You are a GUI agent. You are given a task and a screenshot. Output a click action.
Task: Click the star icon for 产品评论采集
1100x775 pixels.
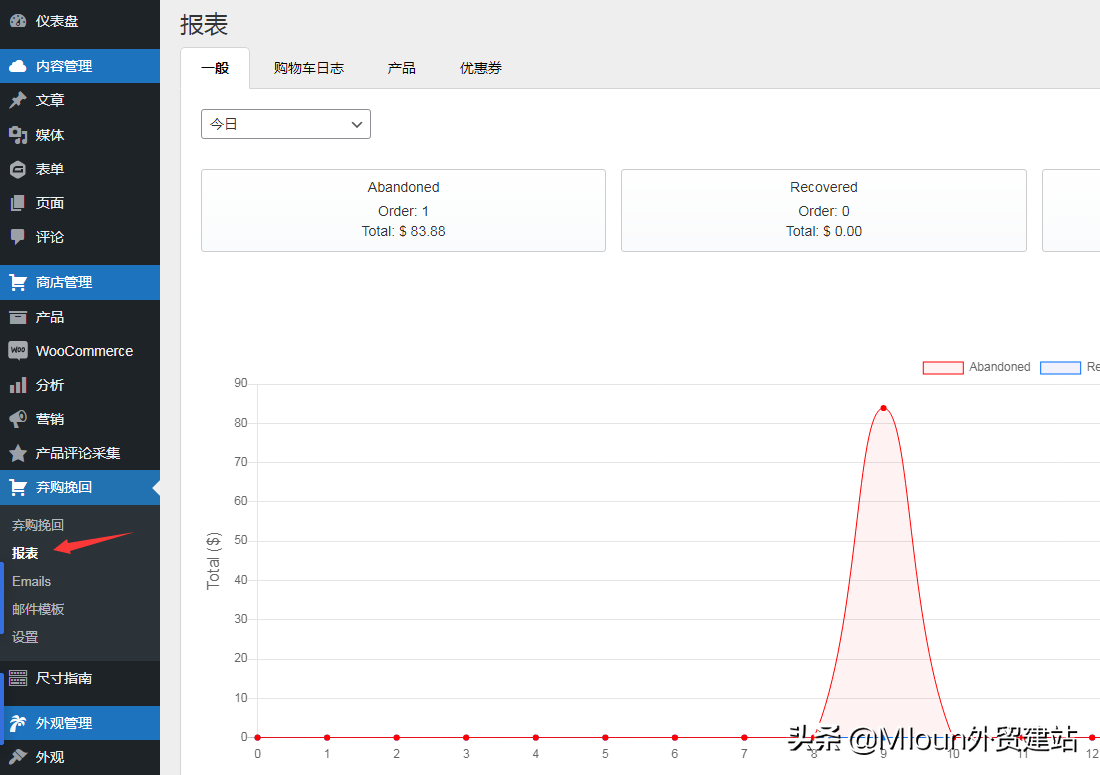18,453
